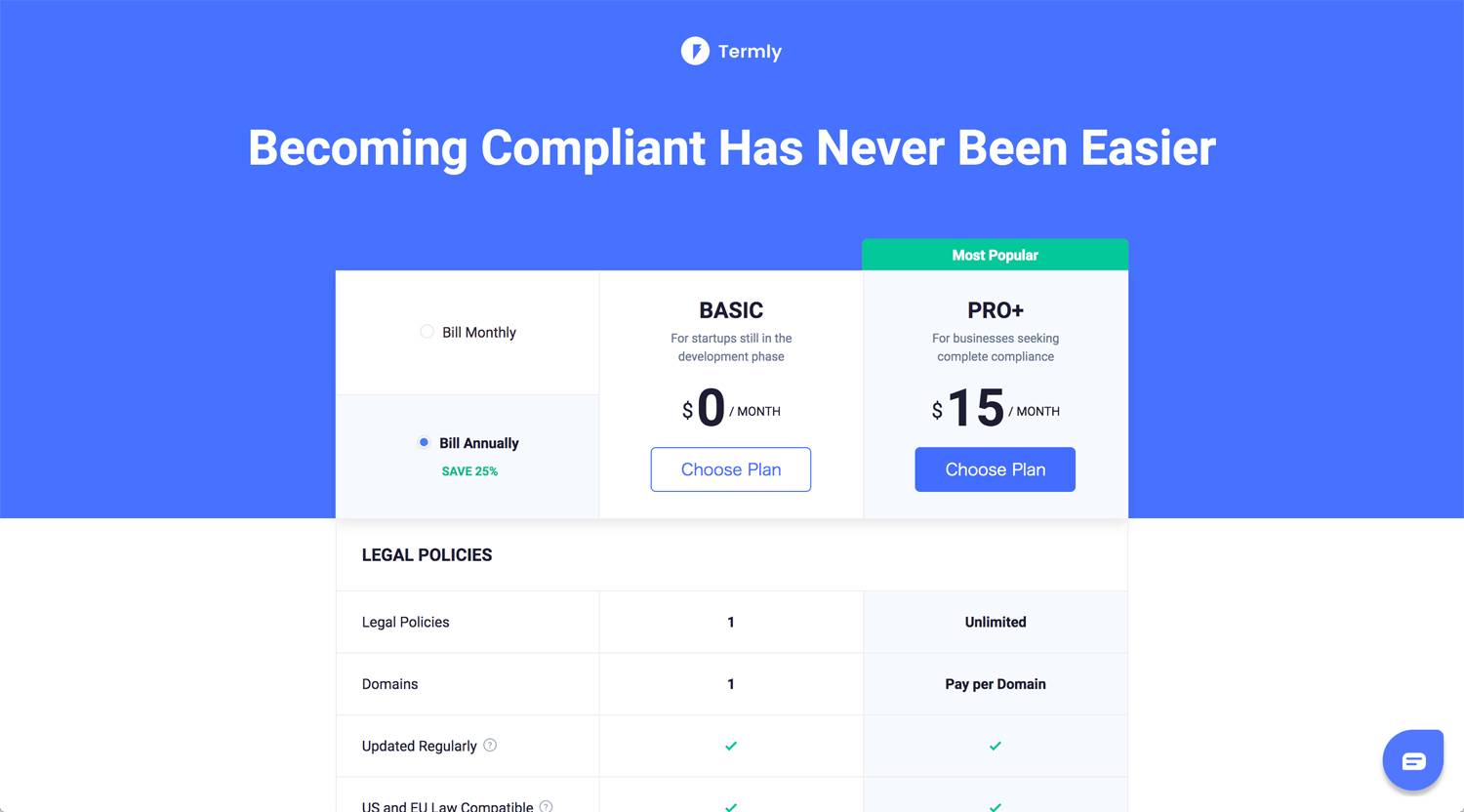This screenshot has height=812, width=1464.
Task: Click the Bill Annually label text
Action: 479,443
